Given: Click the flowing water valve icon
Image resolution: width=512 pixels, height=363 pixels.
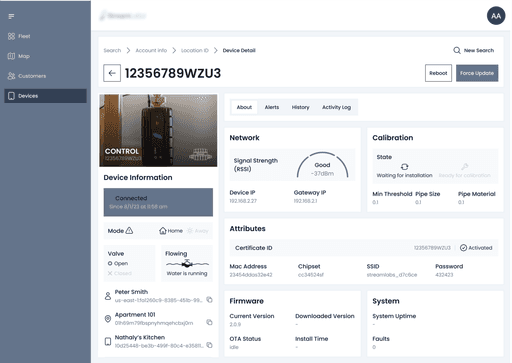Looking at the screenshot, I should pos(187,264).
